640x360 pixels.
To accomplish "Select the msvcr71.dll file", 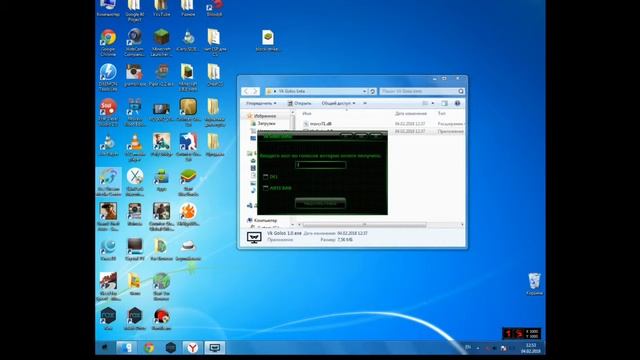I will pyautogui.click(x=320, y=124).
